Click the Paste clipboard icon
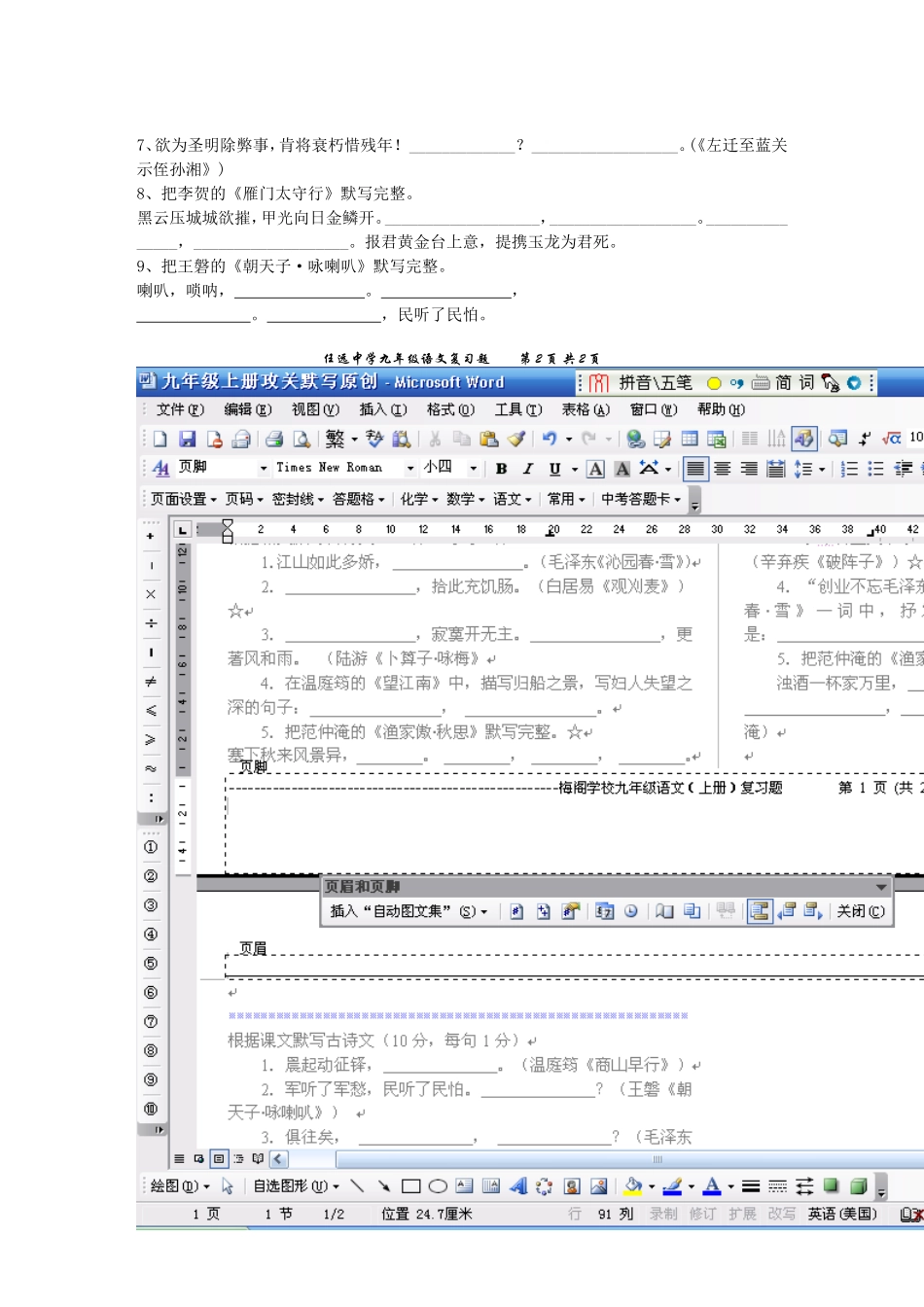Image resolution: width=924 pixels, height=1307 pixels. 489,440
